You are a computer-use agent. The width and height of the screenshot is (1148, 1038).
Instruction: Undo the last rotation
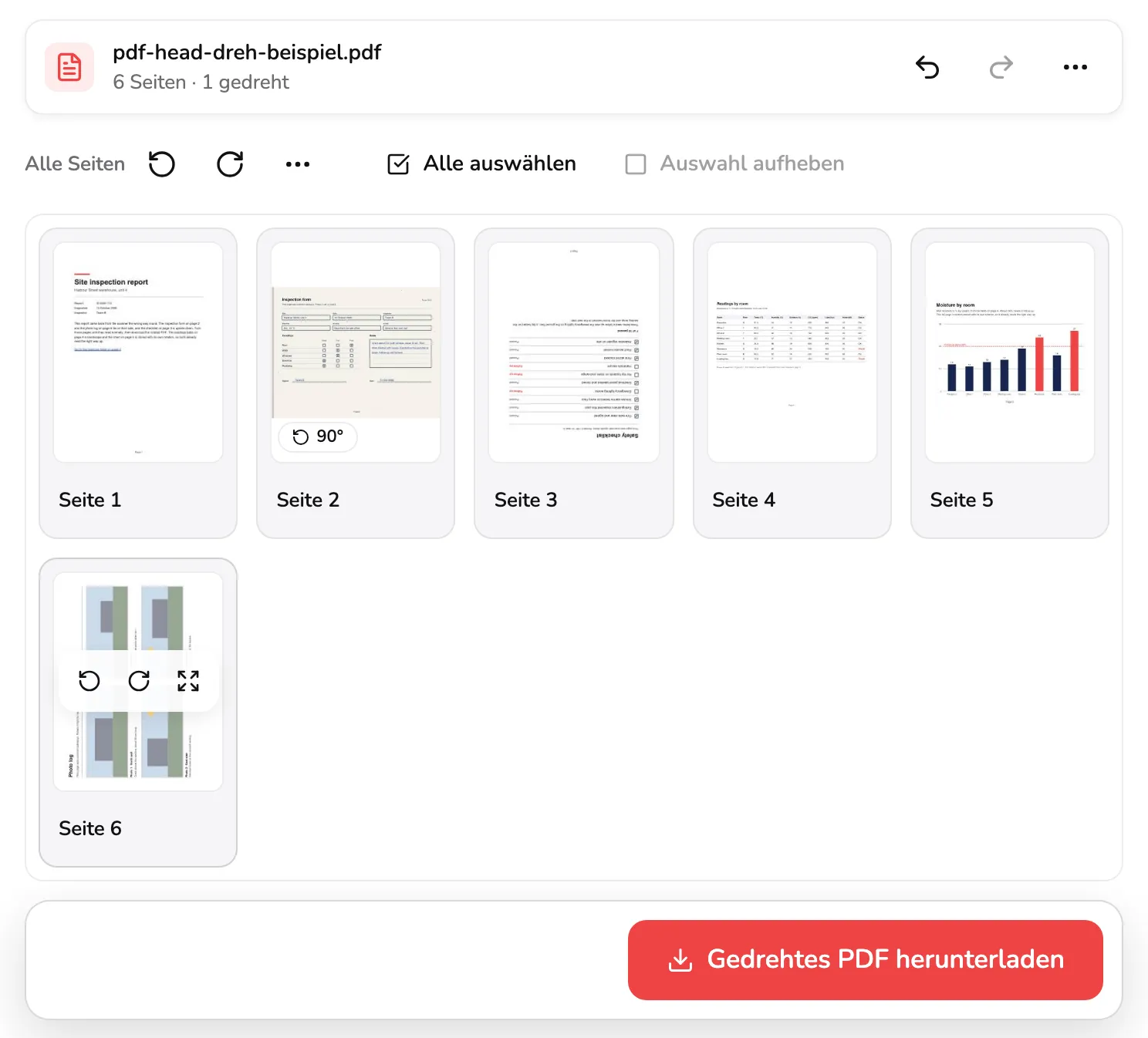pos(927,67)
